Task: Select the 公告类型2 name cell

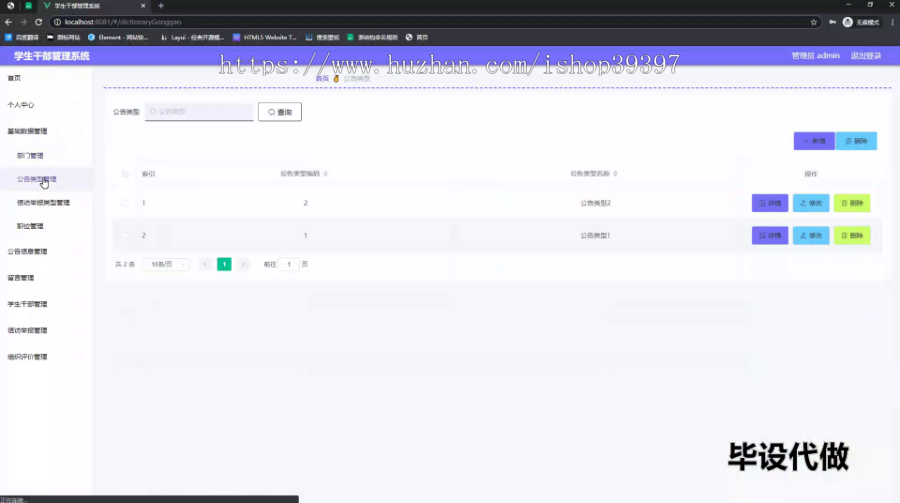Action: pos(595,203)
